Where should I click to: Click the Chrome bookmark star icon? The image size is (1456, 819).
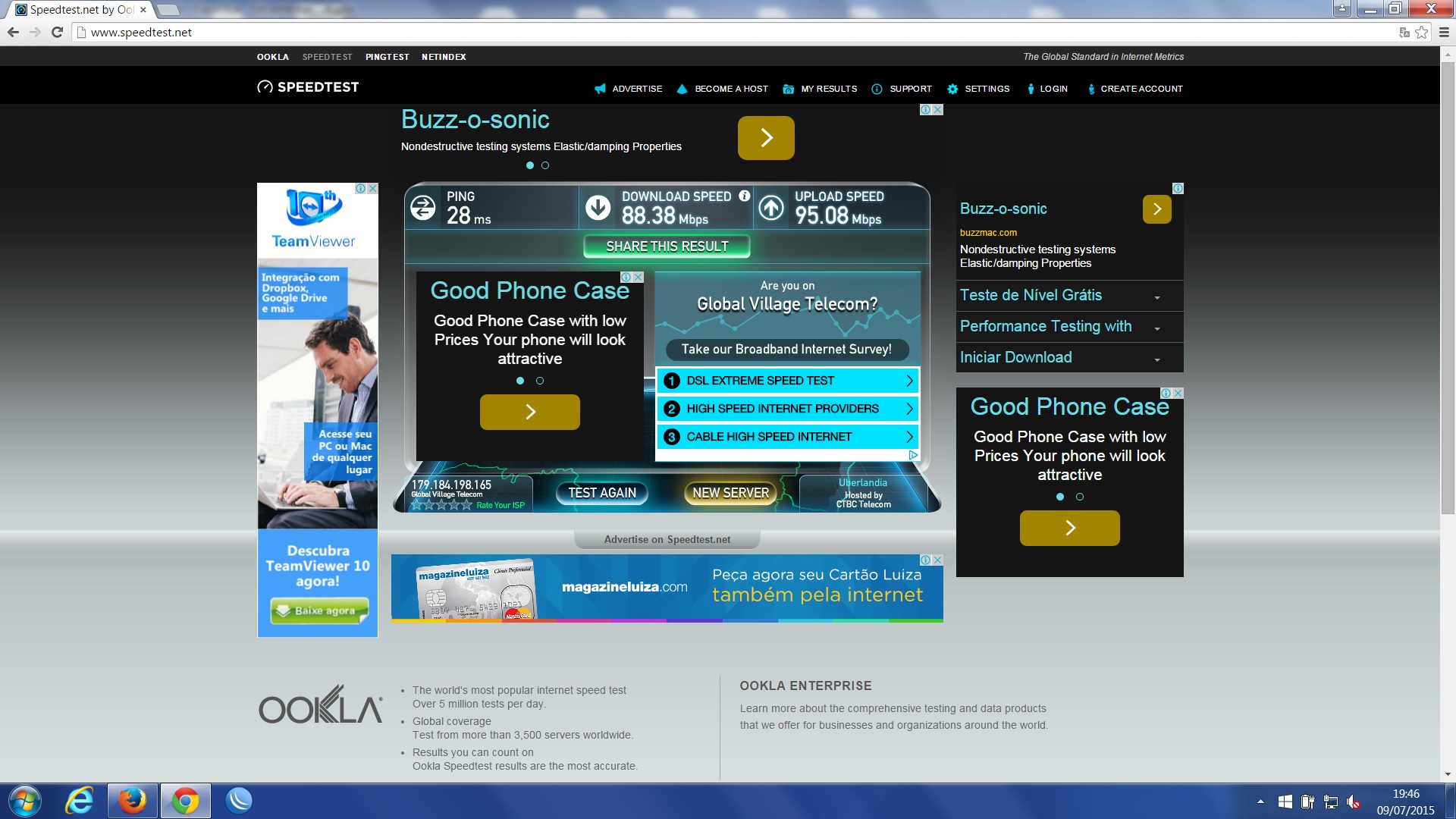click(x=1422, y=33)
